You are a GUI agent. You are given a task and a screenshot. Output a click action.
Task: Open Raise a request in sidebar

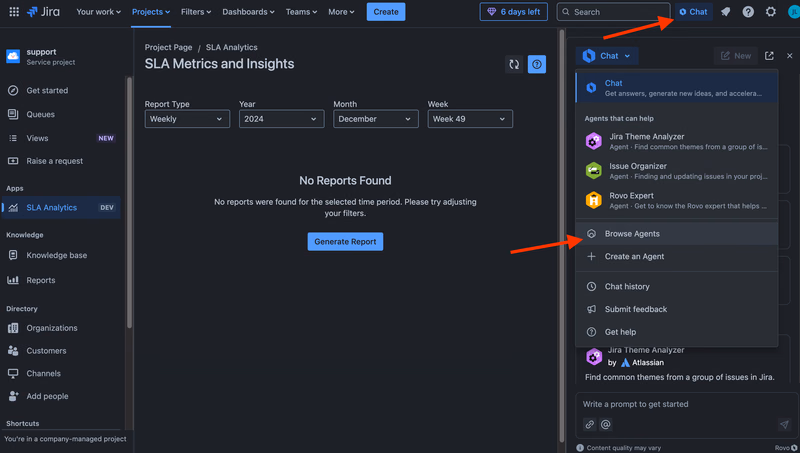tap(61, 161)
